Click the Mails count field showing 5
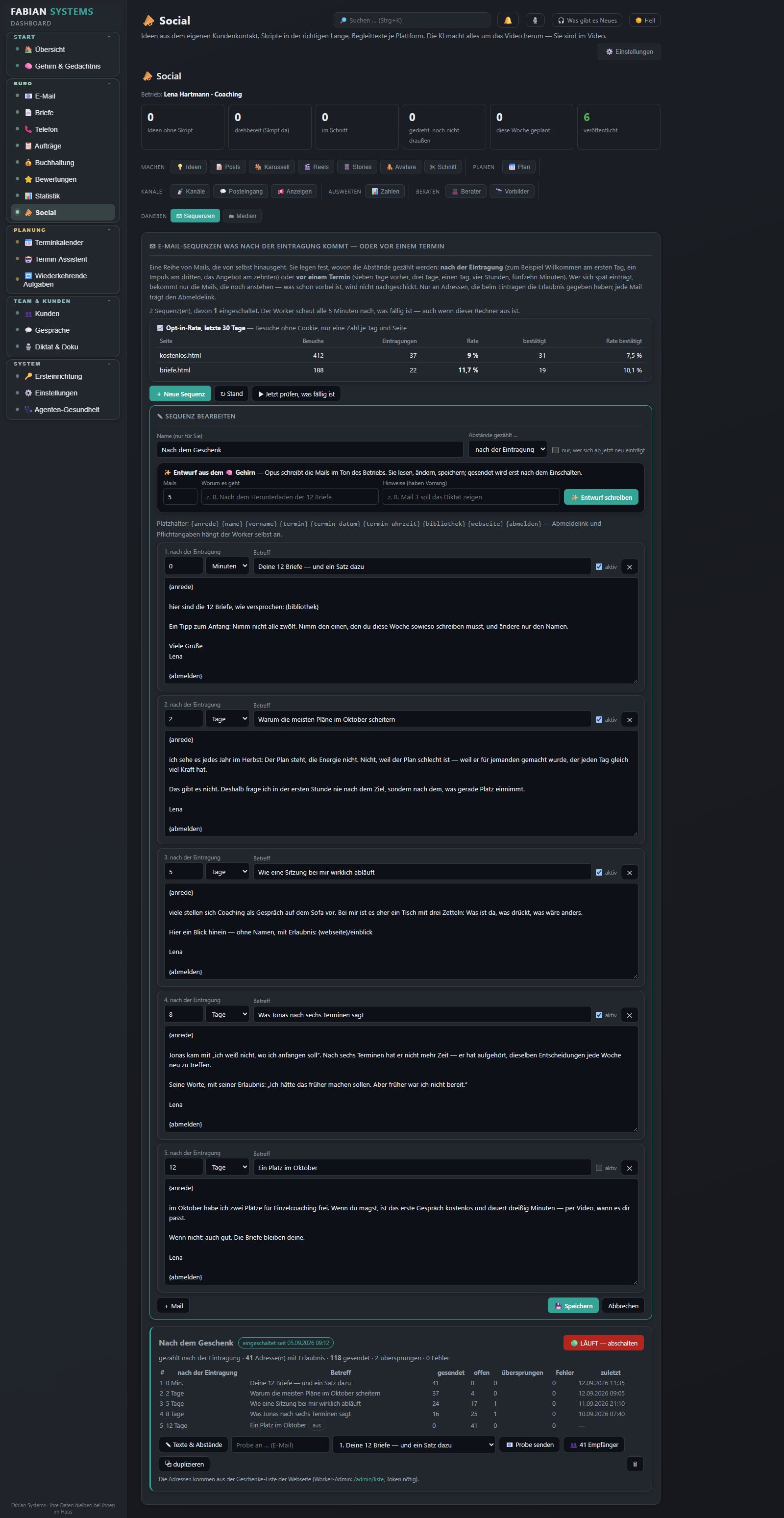 pyautogui.click(x=180, y=497)
